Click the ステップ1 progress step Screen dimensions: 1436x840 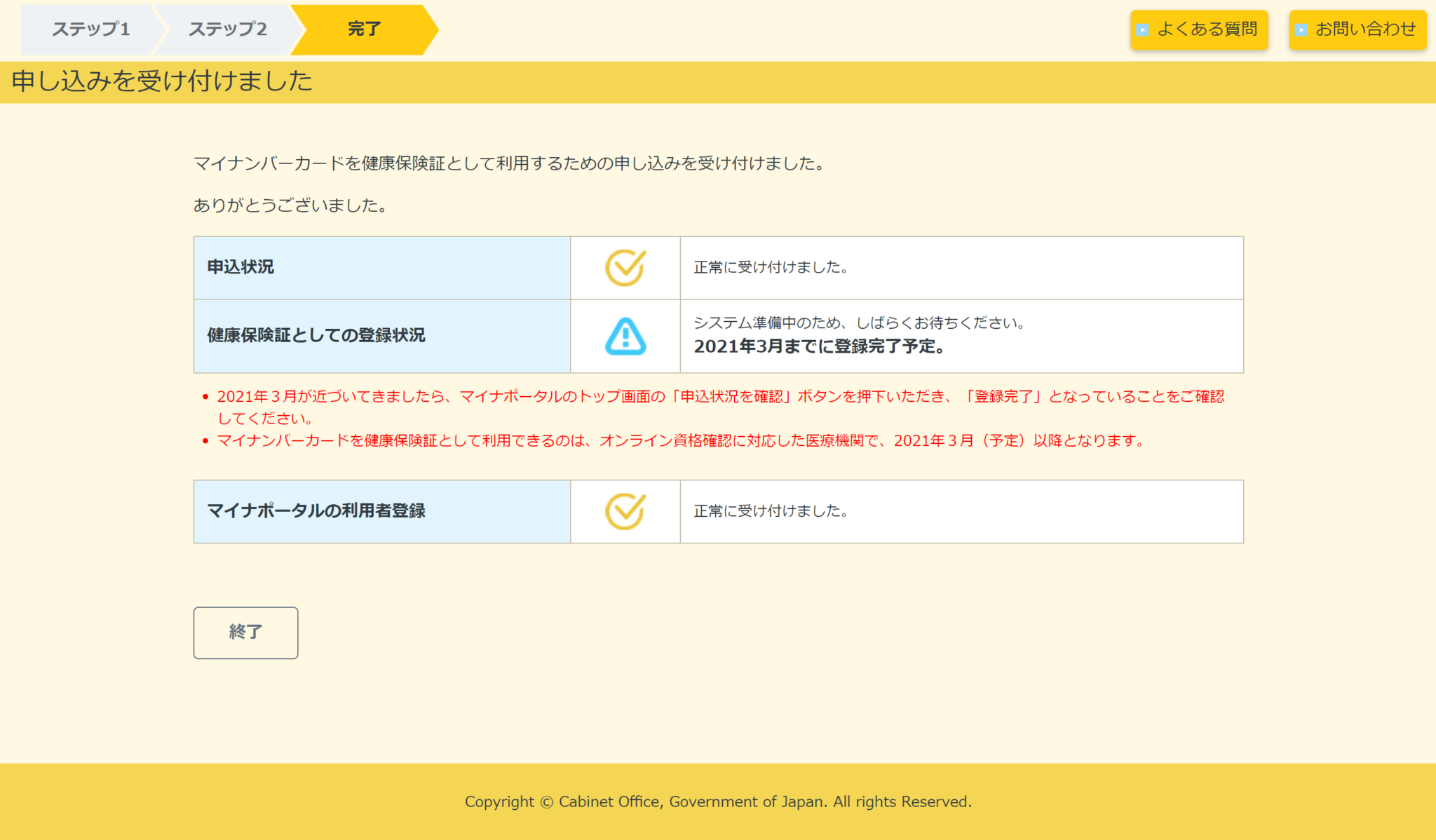[90, 29]
